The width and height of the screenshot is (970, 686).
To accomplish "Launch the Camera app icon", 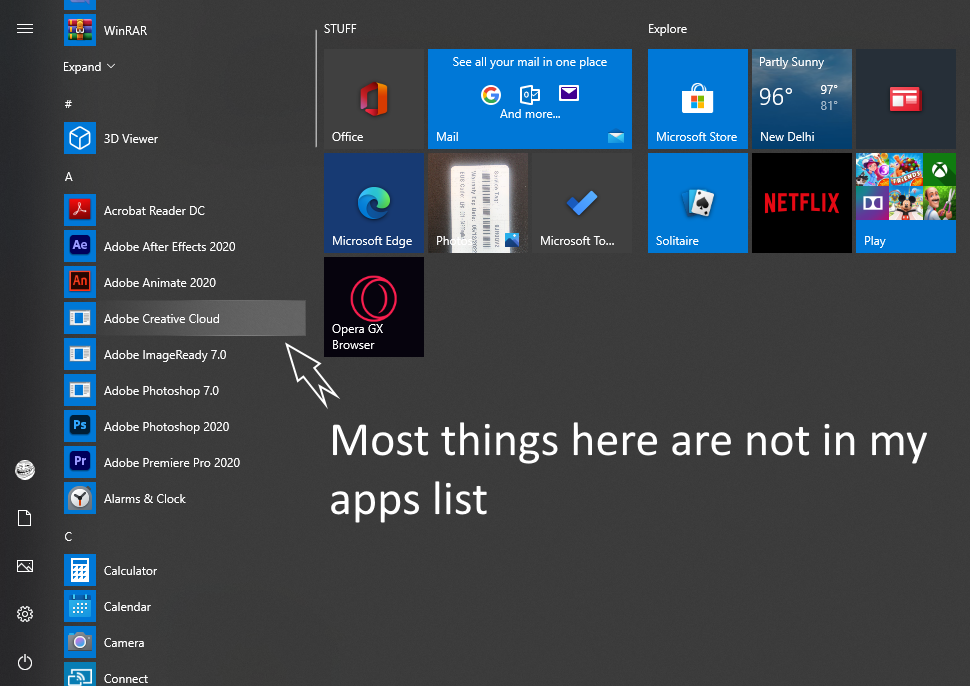I will pos(80,641).
